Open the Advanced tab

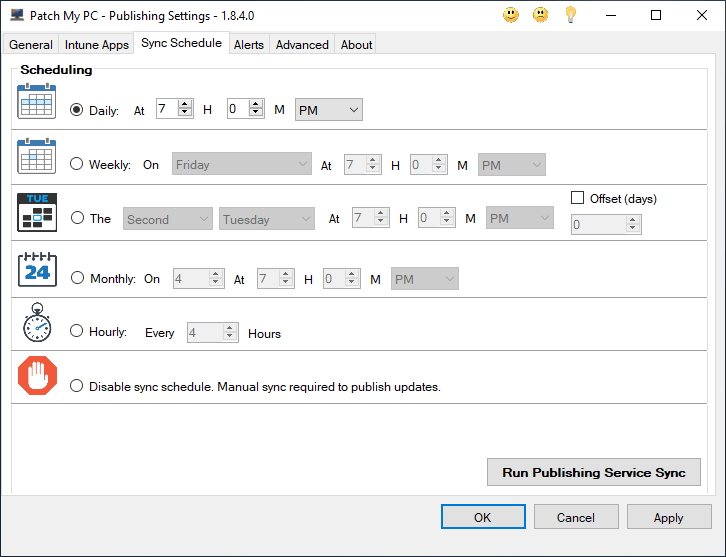tap(302, 44)
